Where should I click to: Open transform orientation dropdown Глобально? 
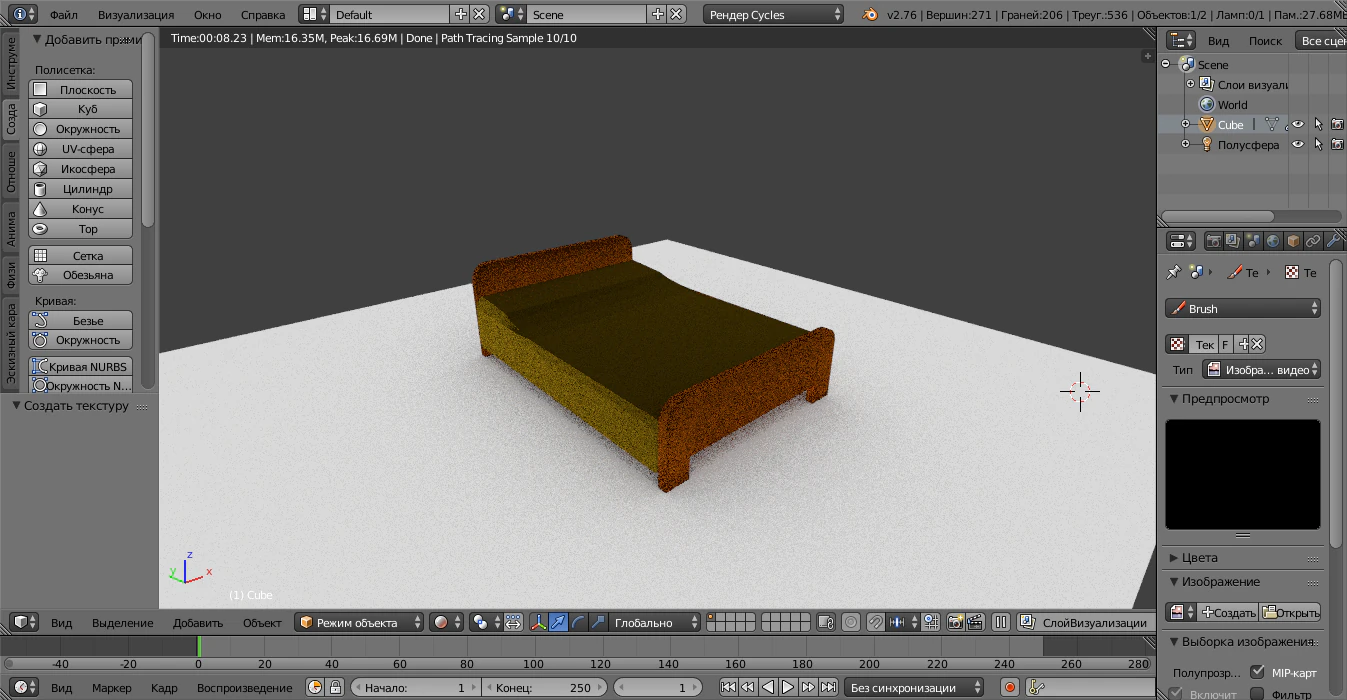click(655, 622)
